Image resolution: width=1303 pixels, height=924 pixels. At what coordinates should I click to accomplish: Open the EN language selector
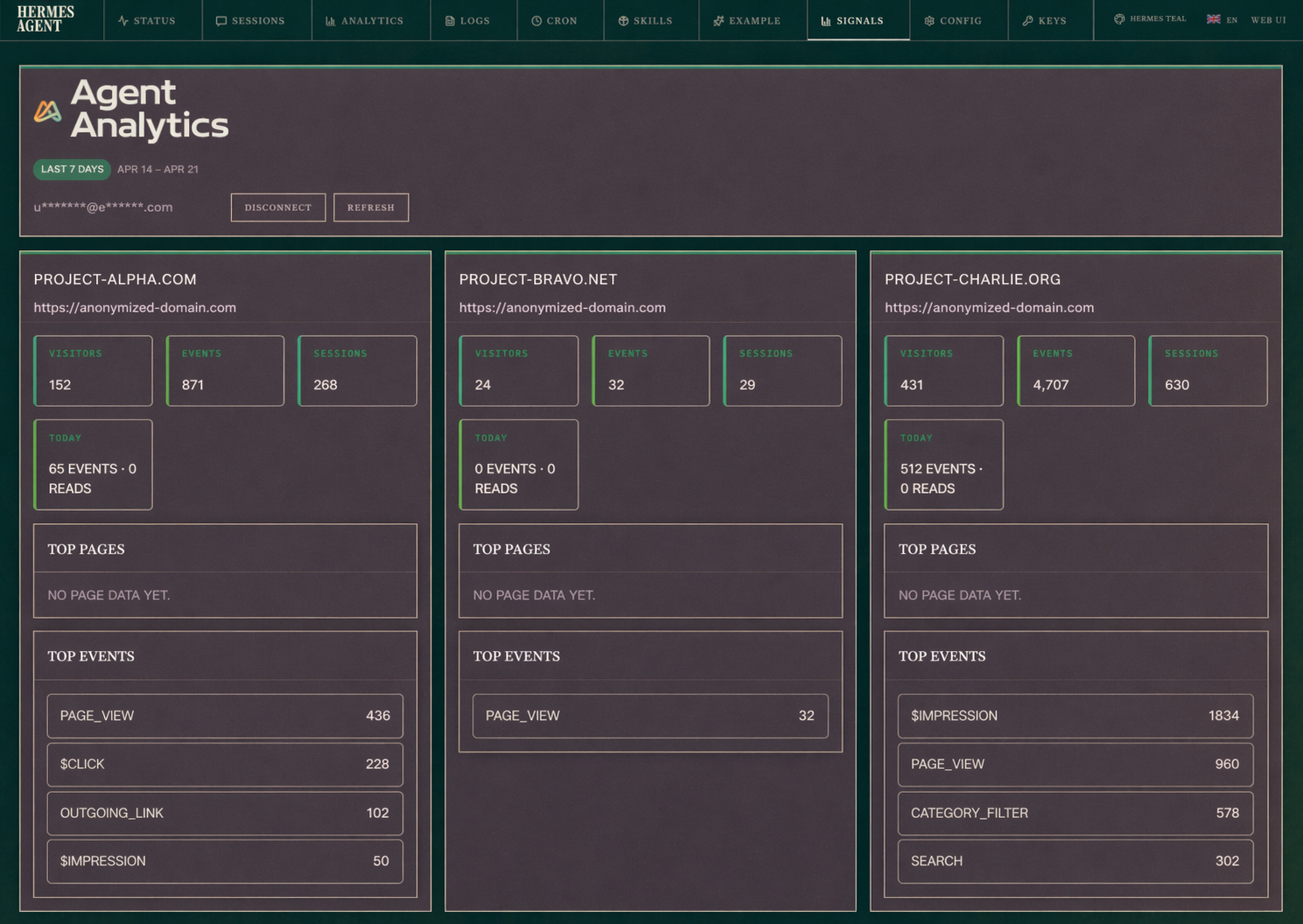tap(1222, 19)
